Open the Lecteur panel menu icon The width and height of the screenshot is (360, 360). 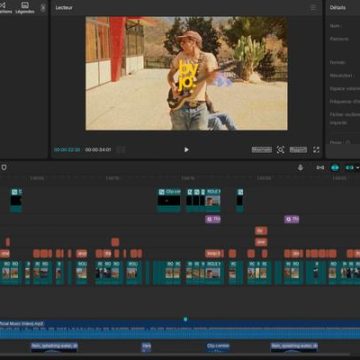pos(313,7)
